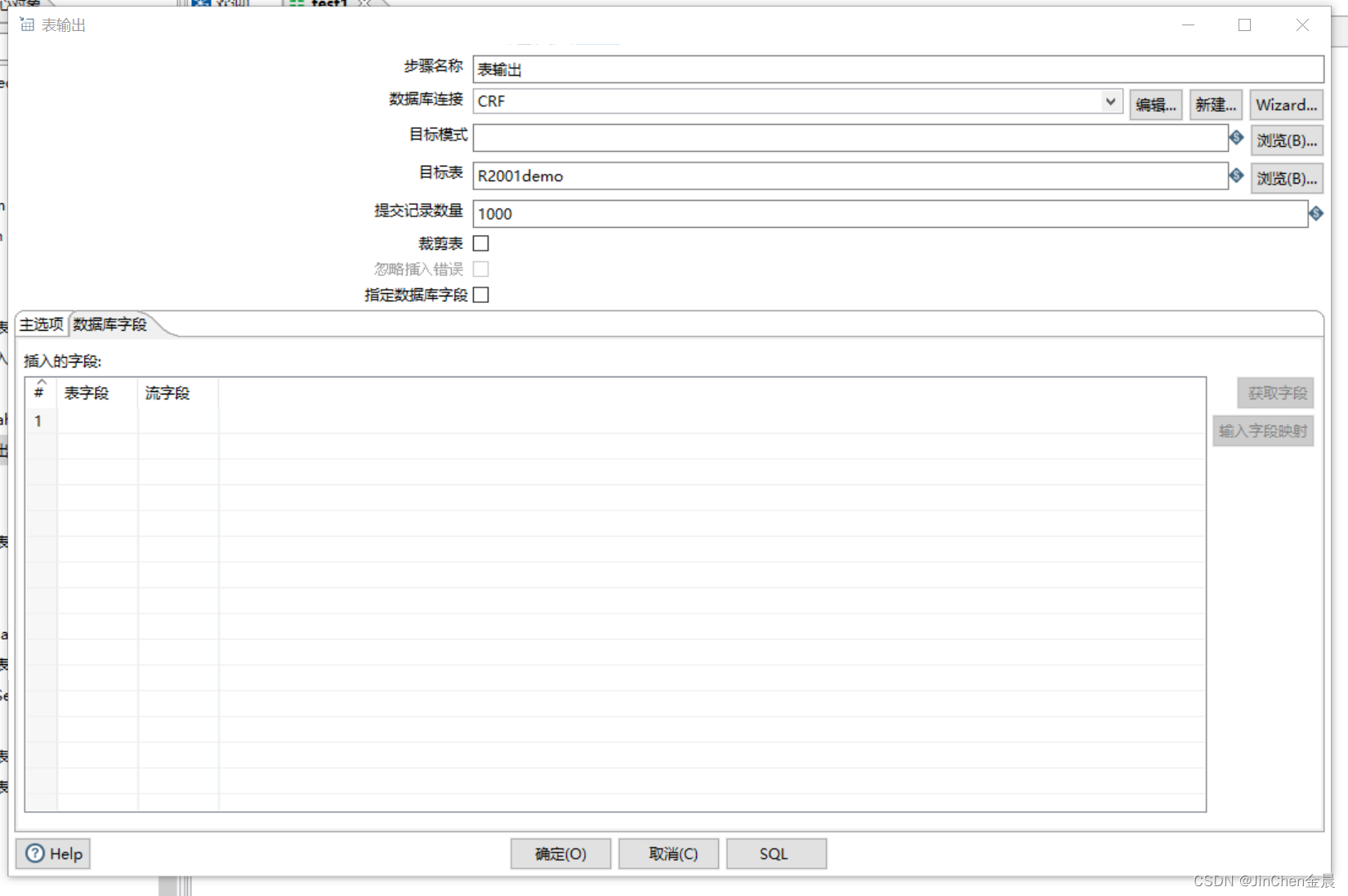Screen dimensions: 1348x896
Task: Click the SQL button
Action: click(776, 854)
